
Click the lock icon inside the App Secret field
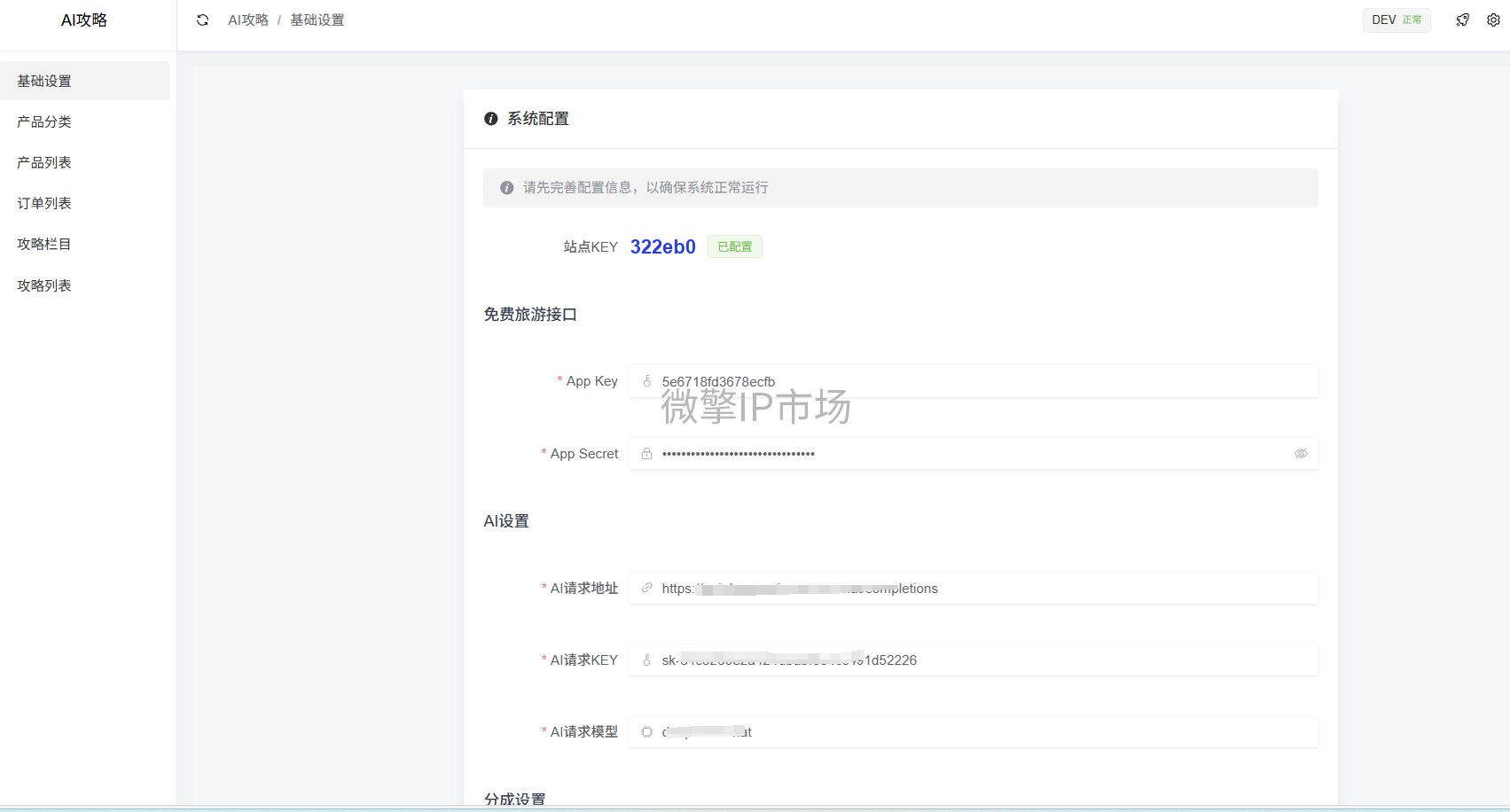tap(645, 453)
